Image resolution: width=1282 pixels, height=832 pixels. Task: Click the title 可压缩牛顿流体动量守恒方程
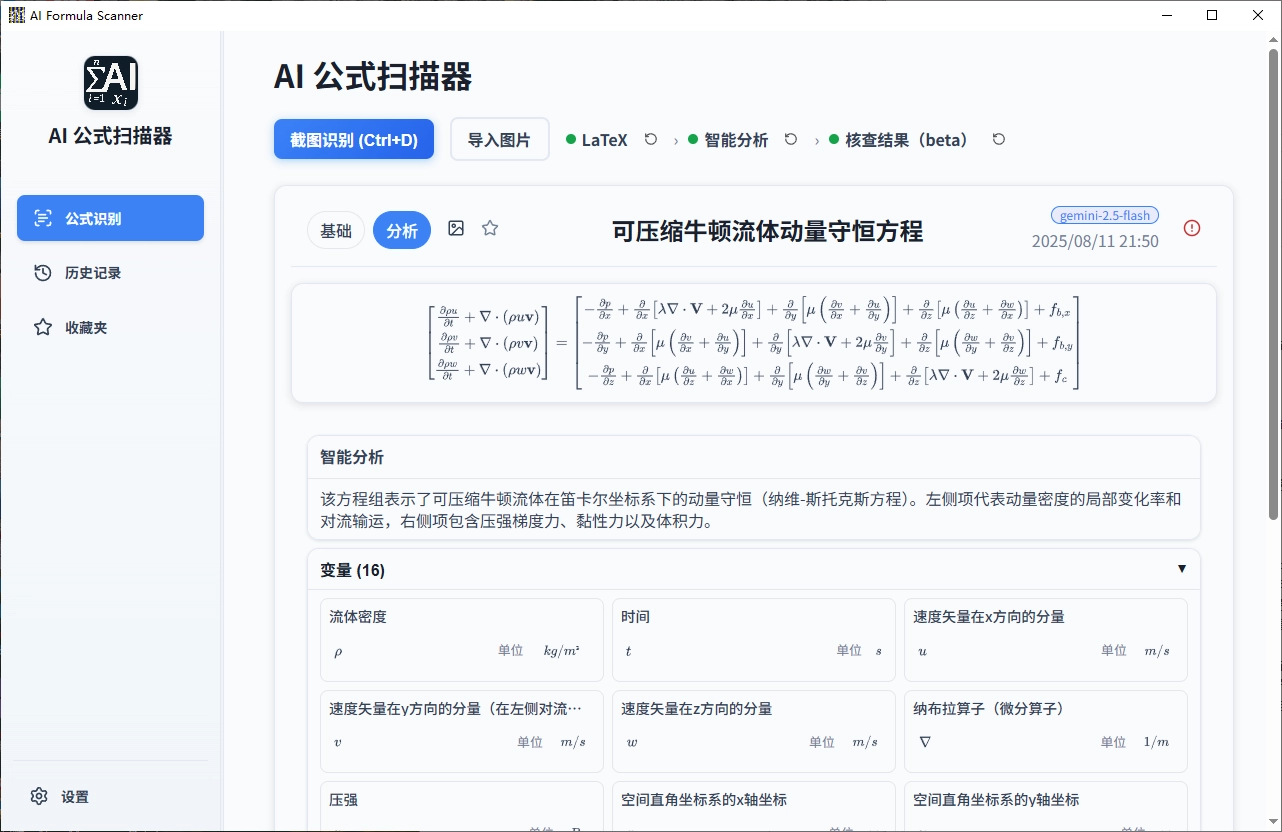(767, 232)
